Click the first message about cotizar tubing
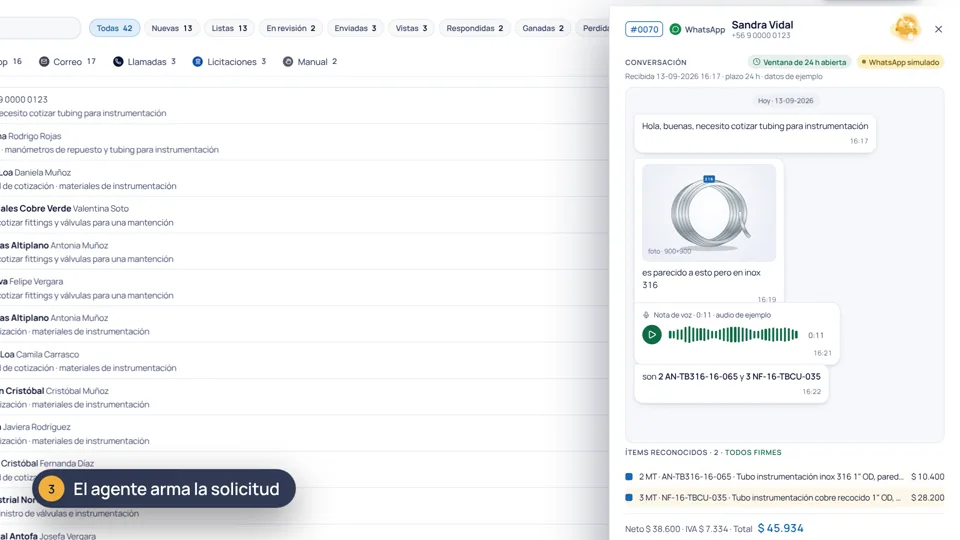 pos(755,133)
